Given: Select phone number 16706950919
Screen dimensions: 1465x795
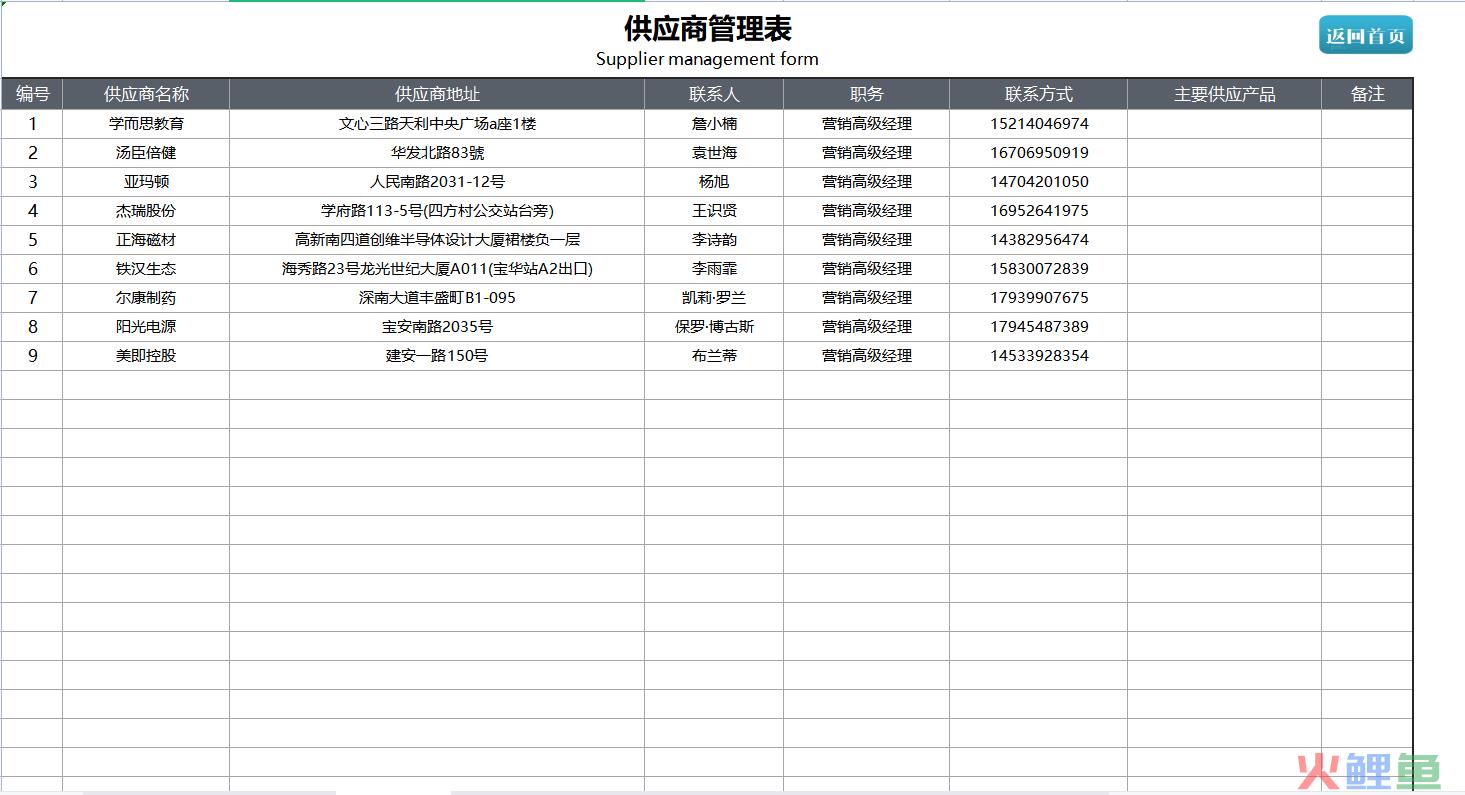Looking at the screenshot, I should point(1039,153).
